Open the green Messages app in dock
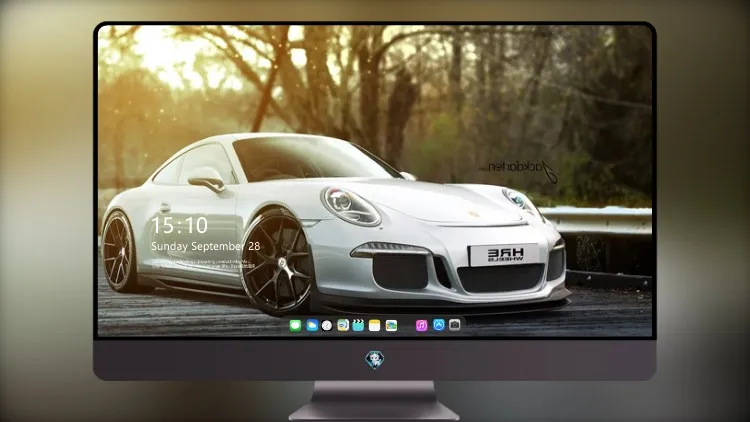This screenshot has width=750, height=422. (x=295, y=325)
